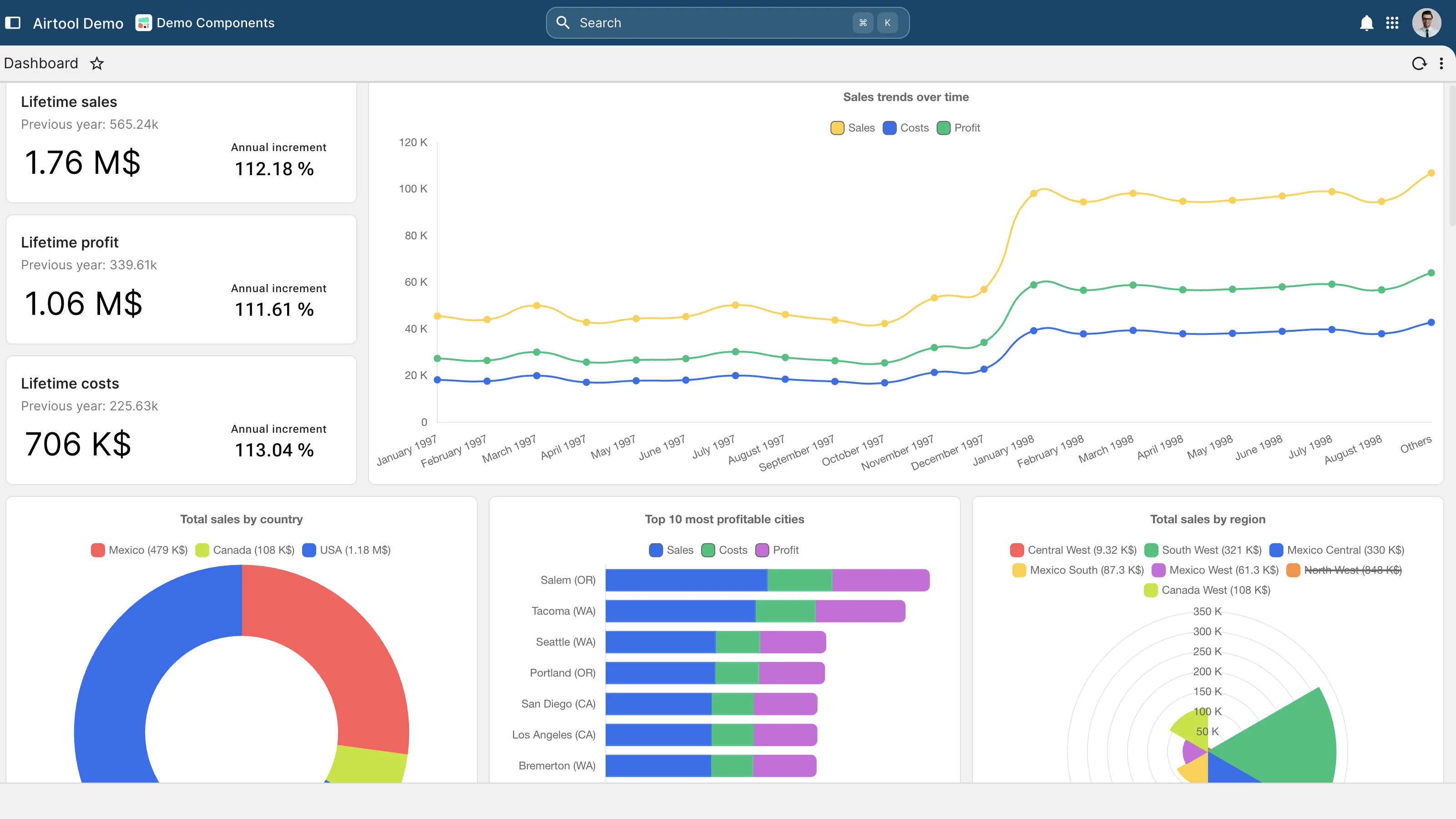This screenshot has height=819, width=1456.
Task: Toggle Mexico South (87.3 K$) region legend
Action: click(1078, 570)
